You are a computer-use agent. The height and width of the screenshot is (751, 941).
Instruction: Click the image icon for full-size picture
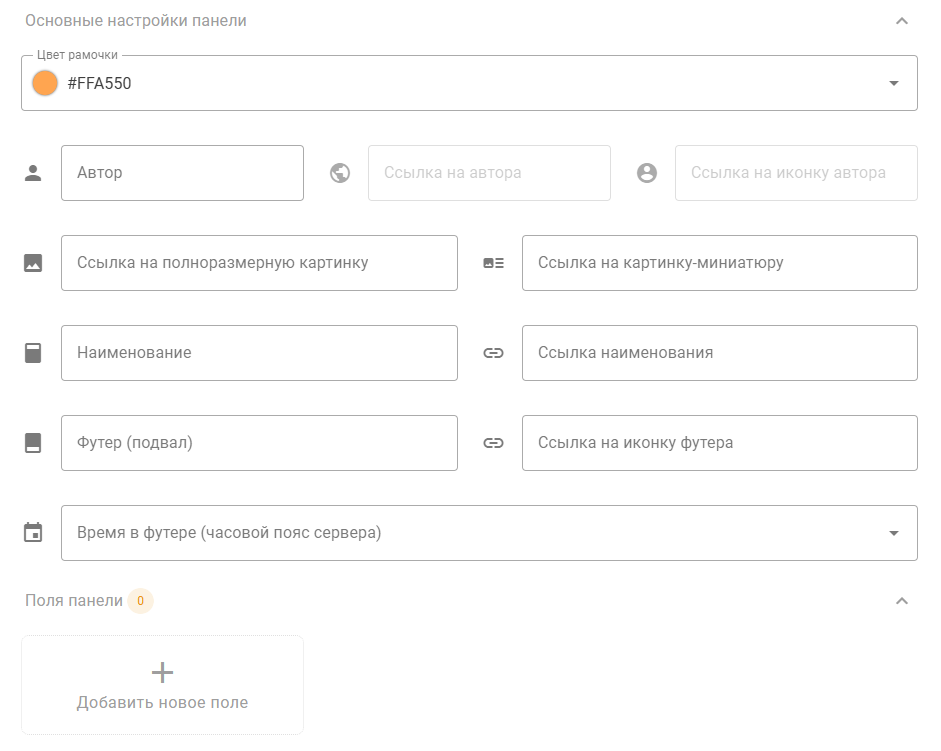(x=33, y=263)
